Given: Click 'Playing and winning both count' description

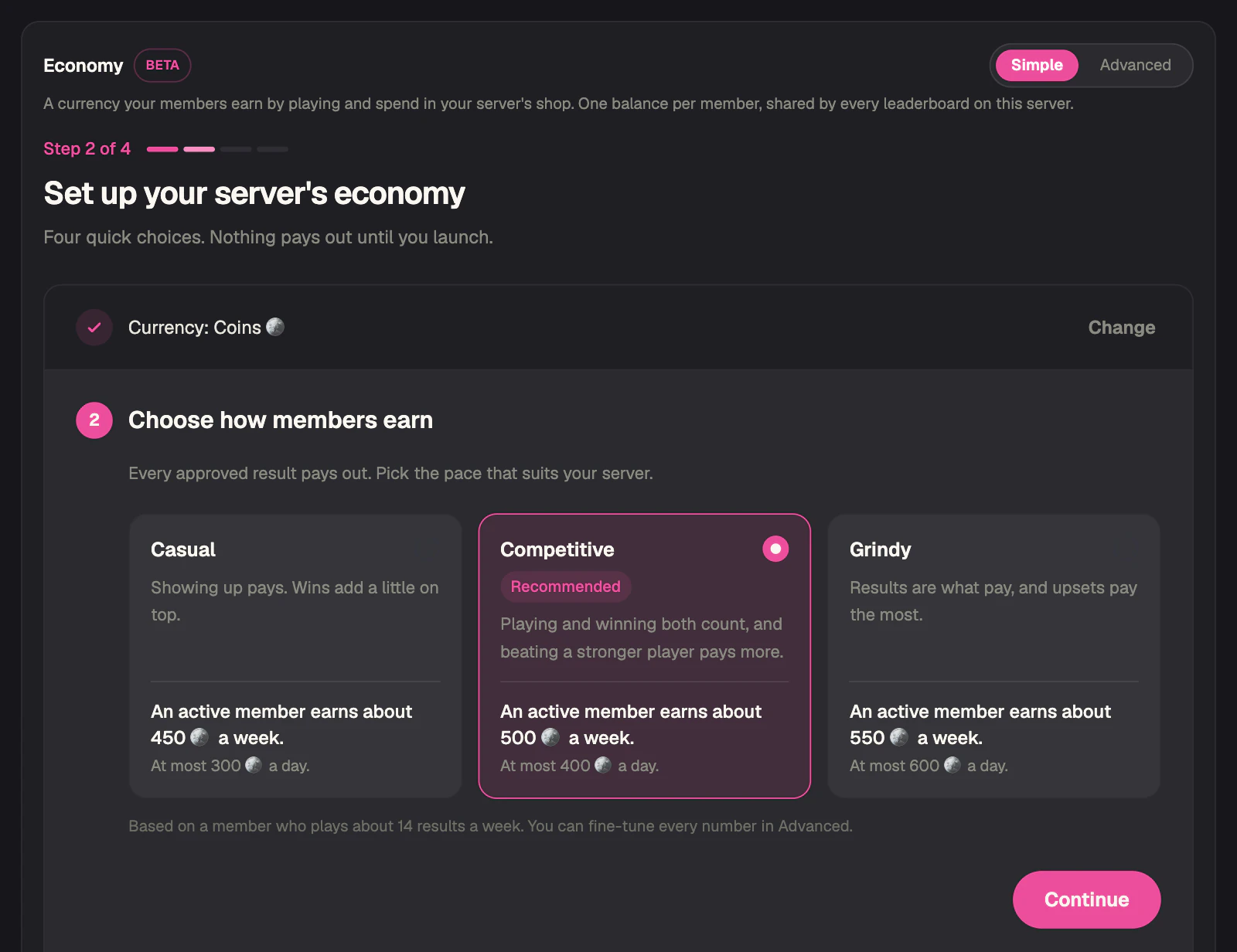Looking at the screenshot, I should tap(642, 637).
